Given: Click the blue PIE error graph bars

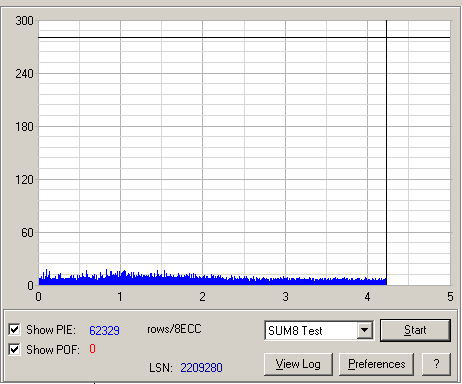Looking at the screenshot, I should (x=212, y=280).
